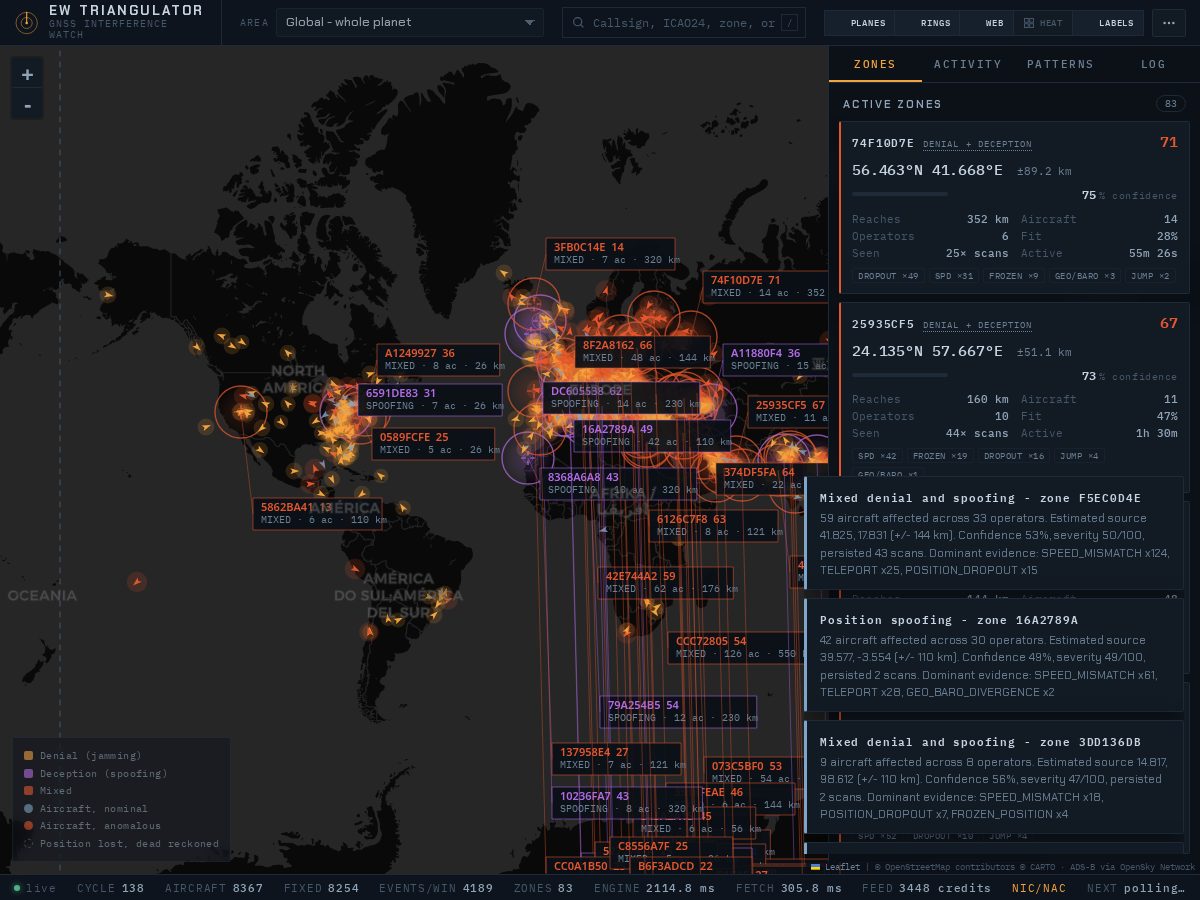This screenshot has width=1200, height=900.
Task: Open the Position spoofing zone 16A2789A notification
Action: coord(994,656)
